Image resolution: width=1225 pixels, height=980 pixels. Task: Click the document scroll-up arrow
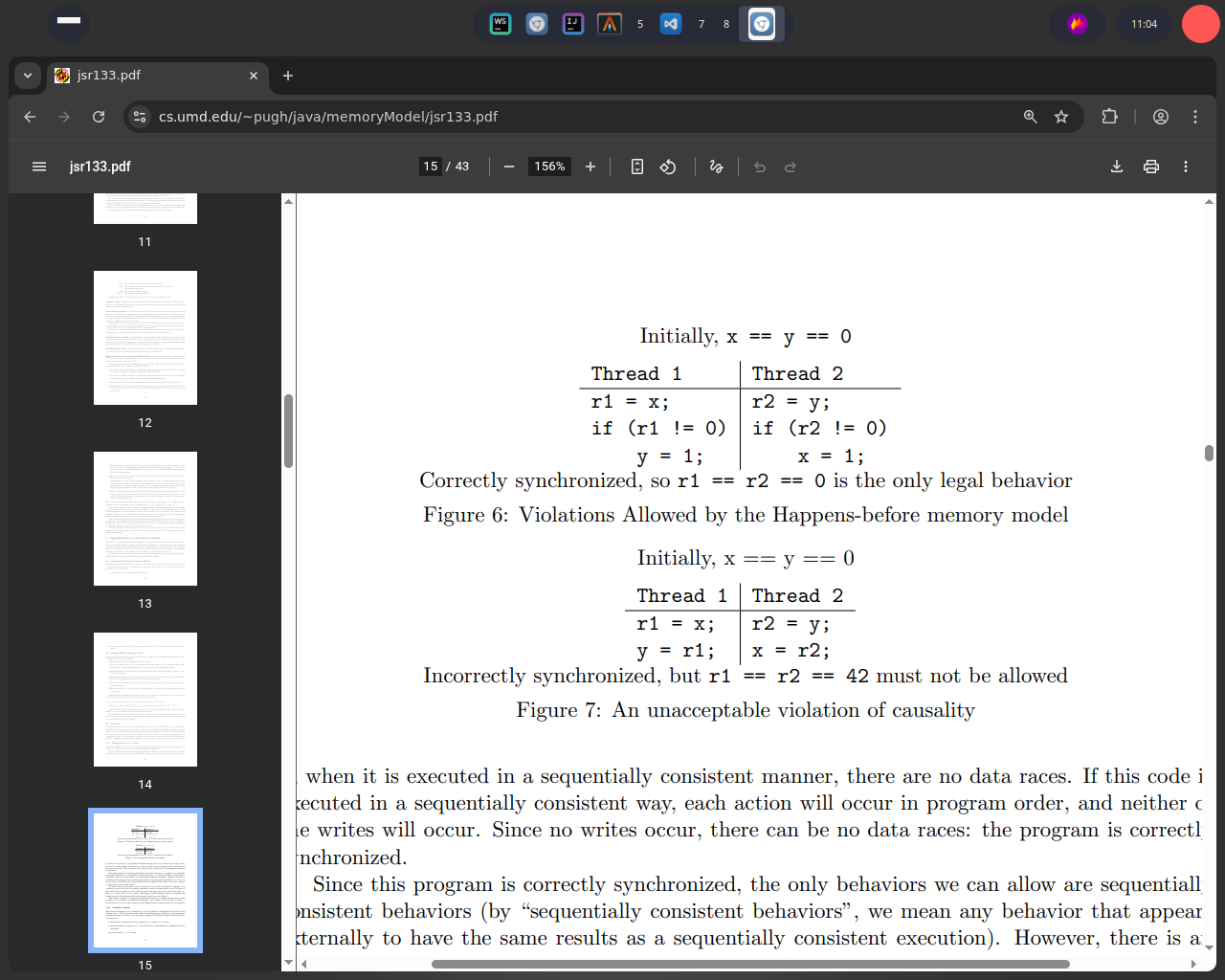(1209, 201)
